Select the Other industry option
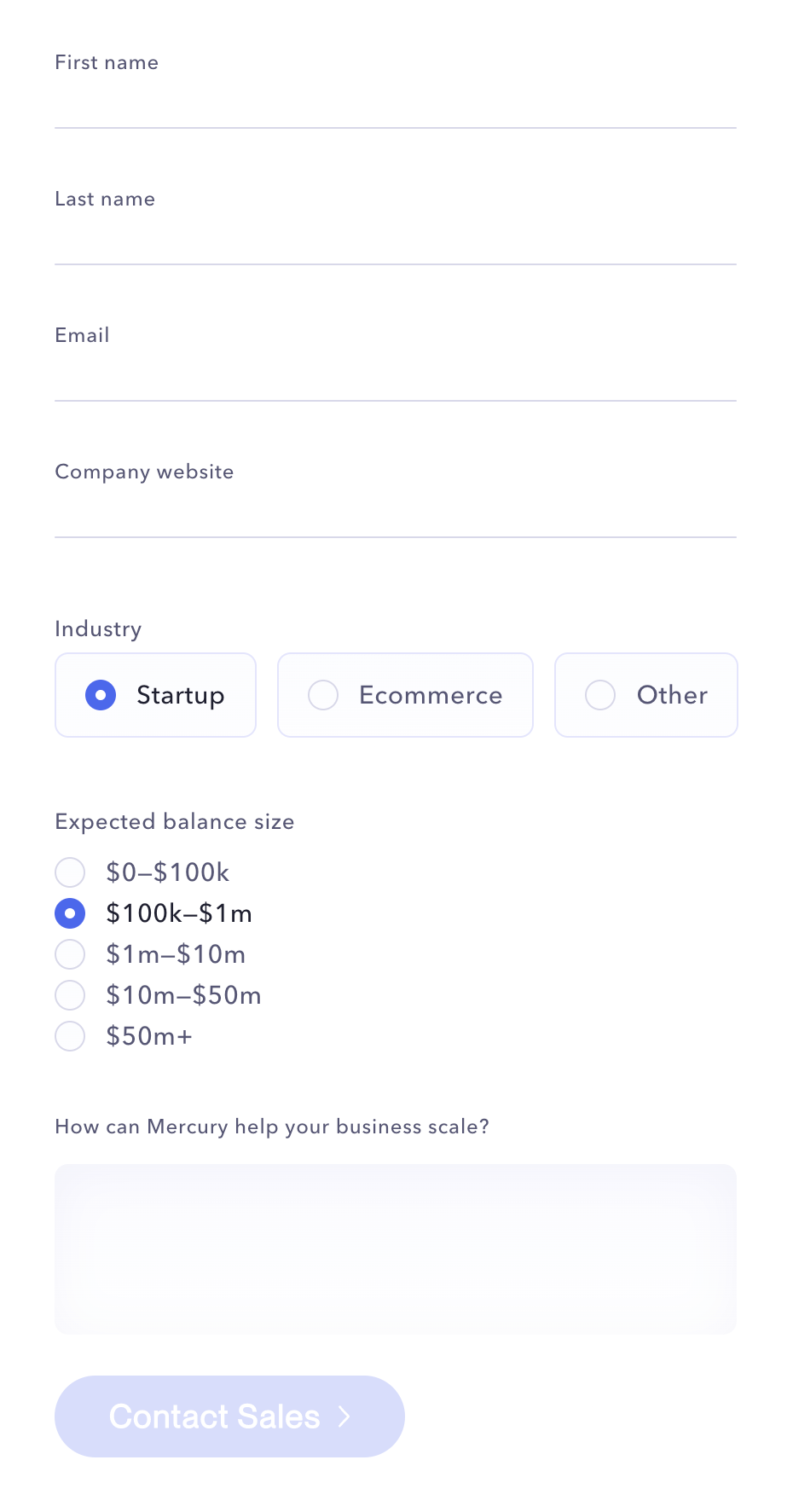 click(645, 695)
